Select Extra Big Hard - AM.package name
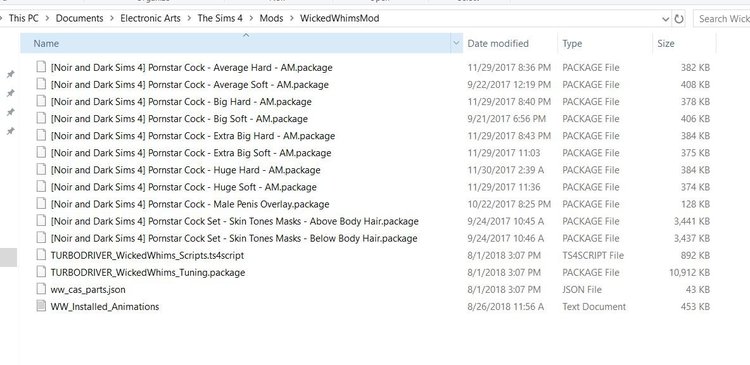 tap(193, 136)
